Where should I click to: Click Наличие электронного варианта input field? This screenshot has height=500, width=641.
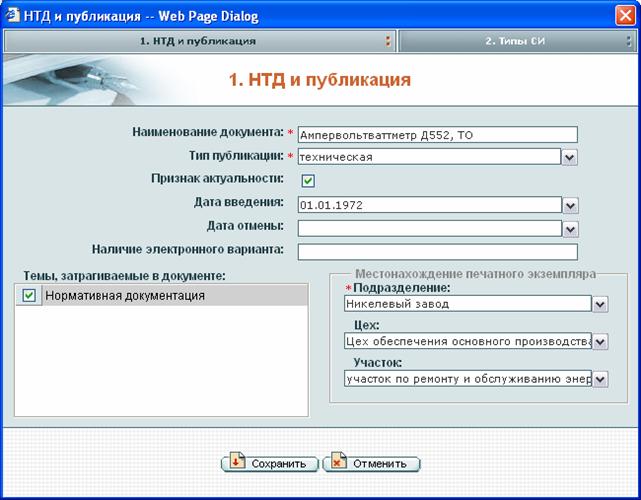click(x=437, y=252)
